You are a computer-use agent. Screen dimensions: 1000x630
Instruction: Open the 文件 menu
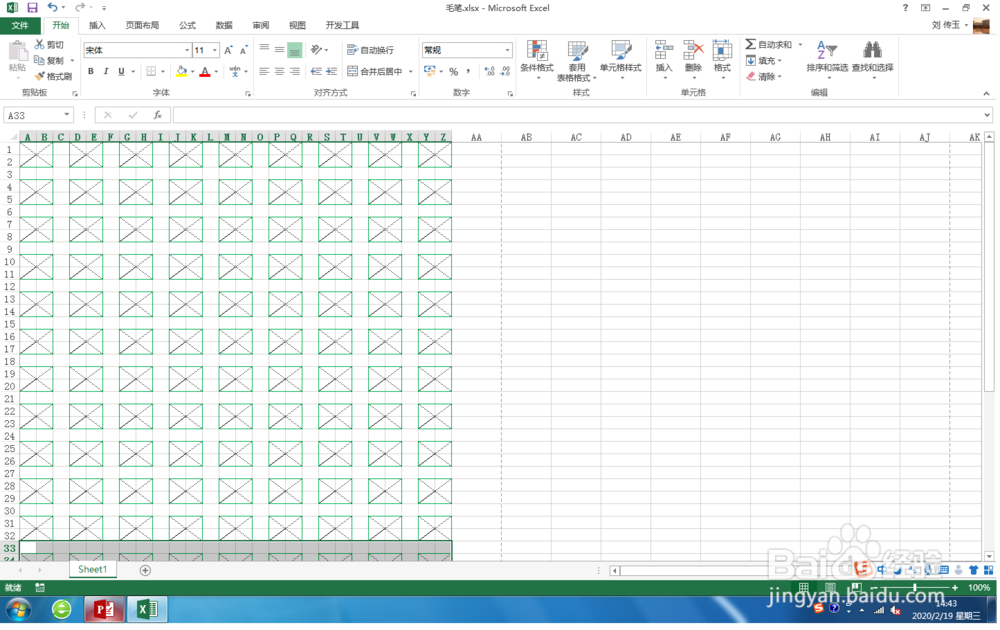[20, 25]
